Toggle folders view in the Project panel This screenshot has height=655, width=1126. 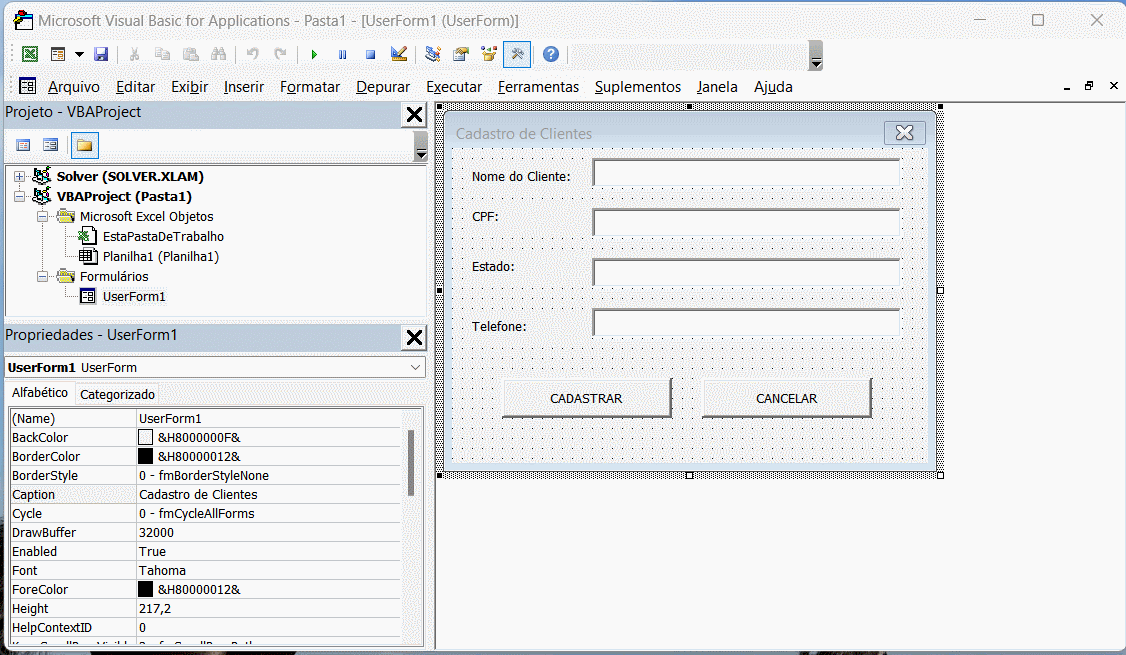85,146
